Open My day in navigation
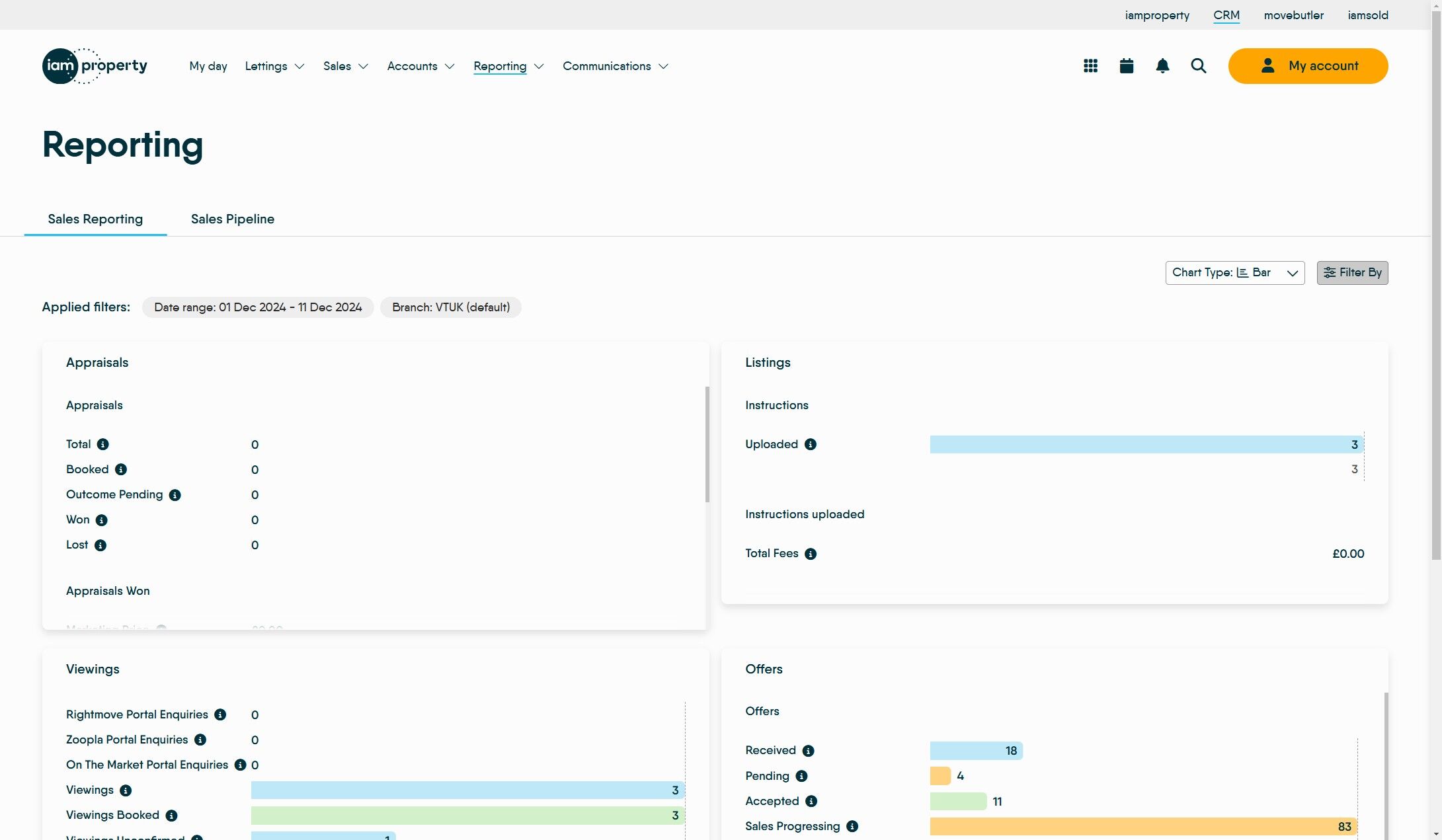Screen dimensions: 1442x840 [208, 66]
